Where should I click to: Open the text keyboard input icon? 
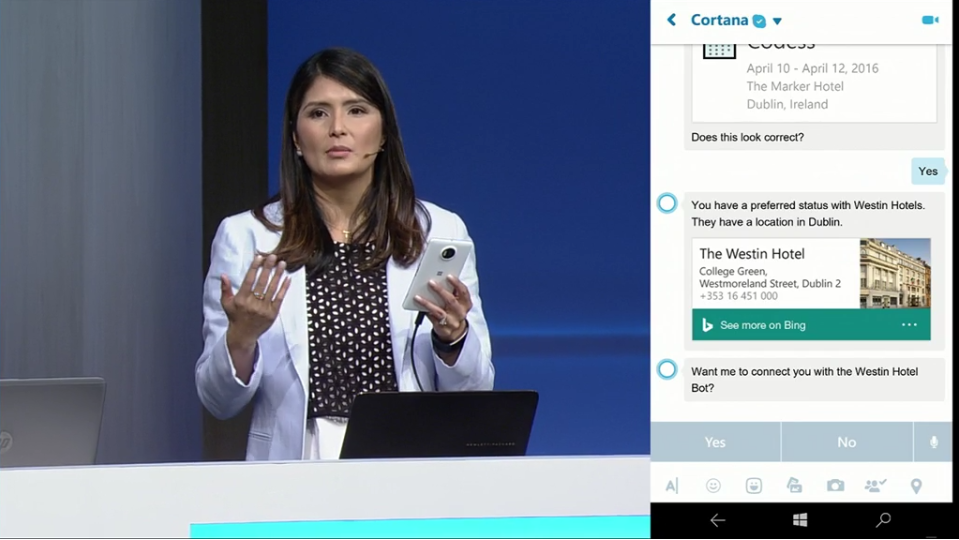click(672, 486)
